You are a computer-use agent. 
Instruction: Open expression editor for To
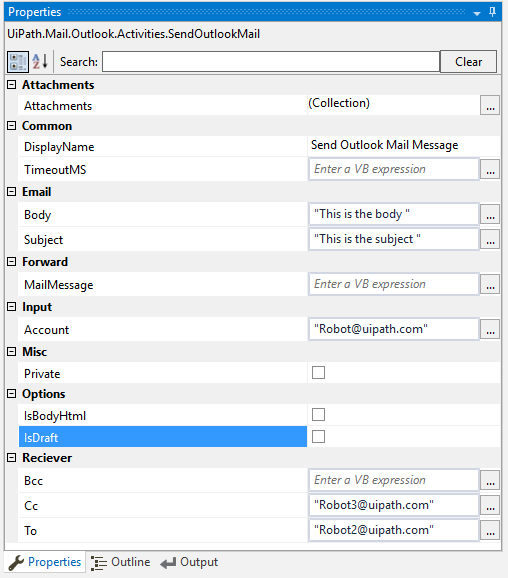pos(490,530)
